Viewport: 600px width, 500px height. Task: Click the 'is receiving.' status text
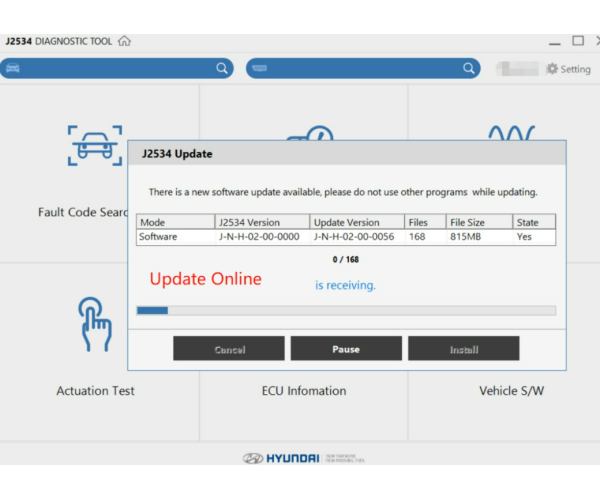(345, 285)
